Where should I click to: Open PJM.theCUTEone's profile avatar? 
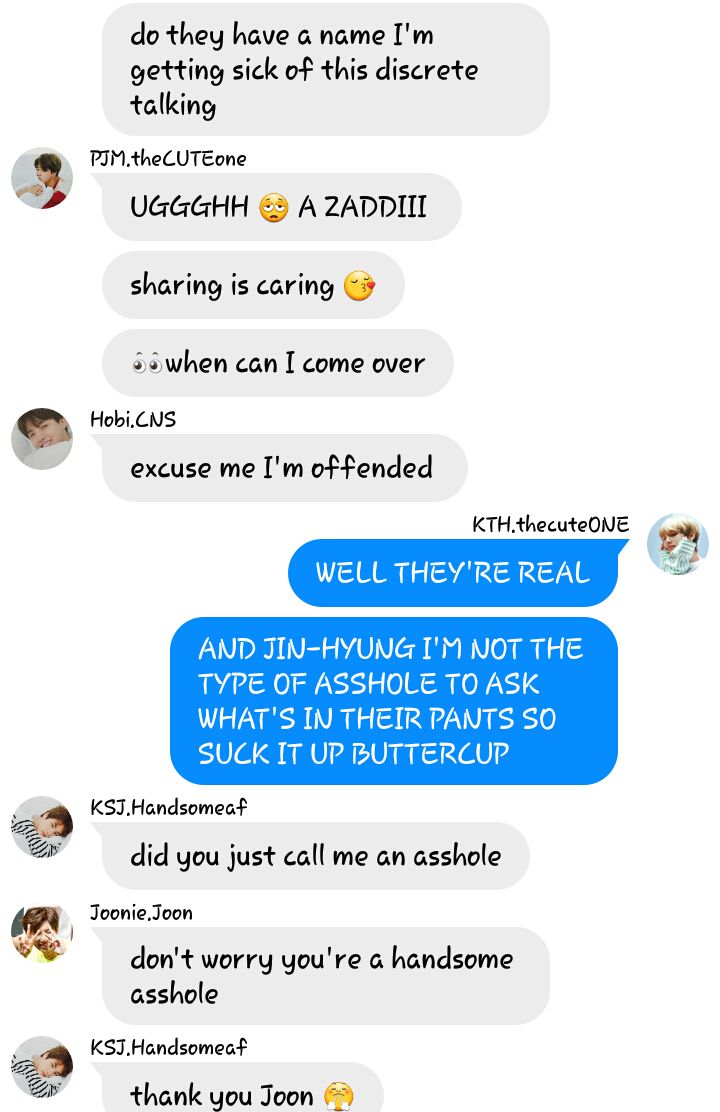click(x=42, y=178)
